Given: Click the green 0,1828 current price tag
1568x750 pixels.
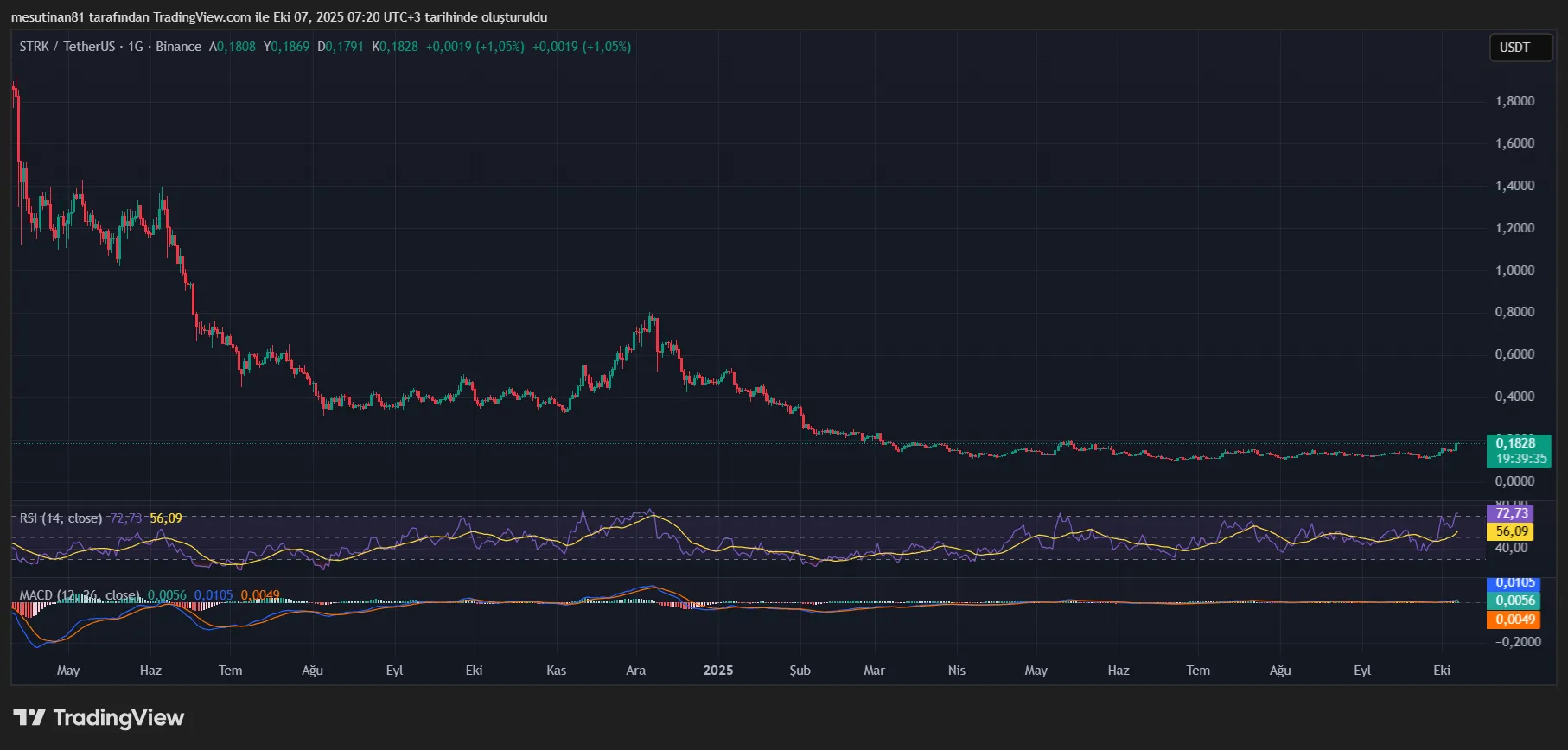Looking at the screenshot, I should pyautogui.click(x=1514, y=443).
